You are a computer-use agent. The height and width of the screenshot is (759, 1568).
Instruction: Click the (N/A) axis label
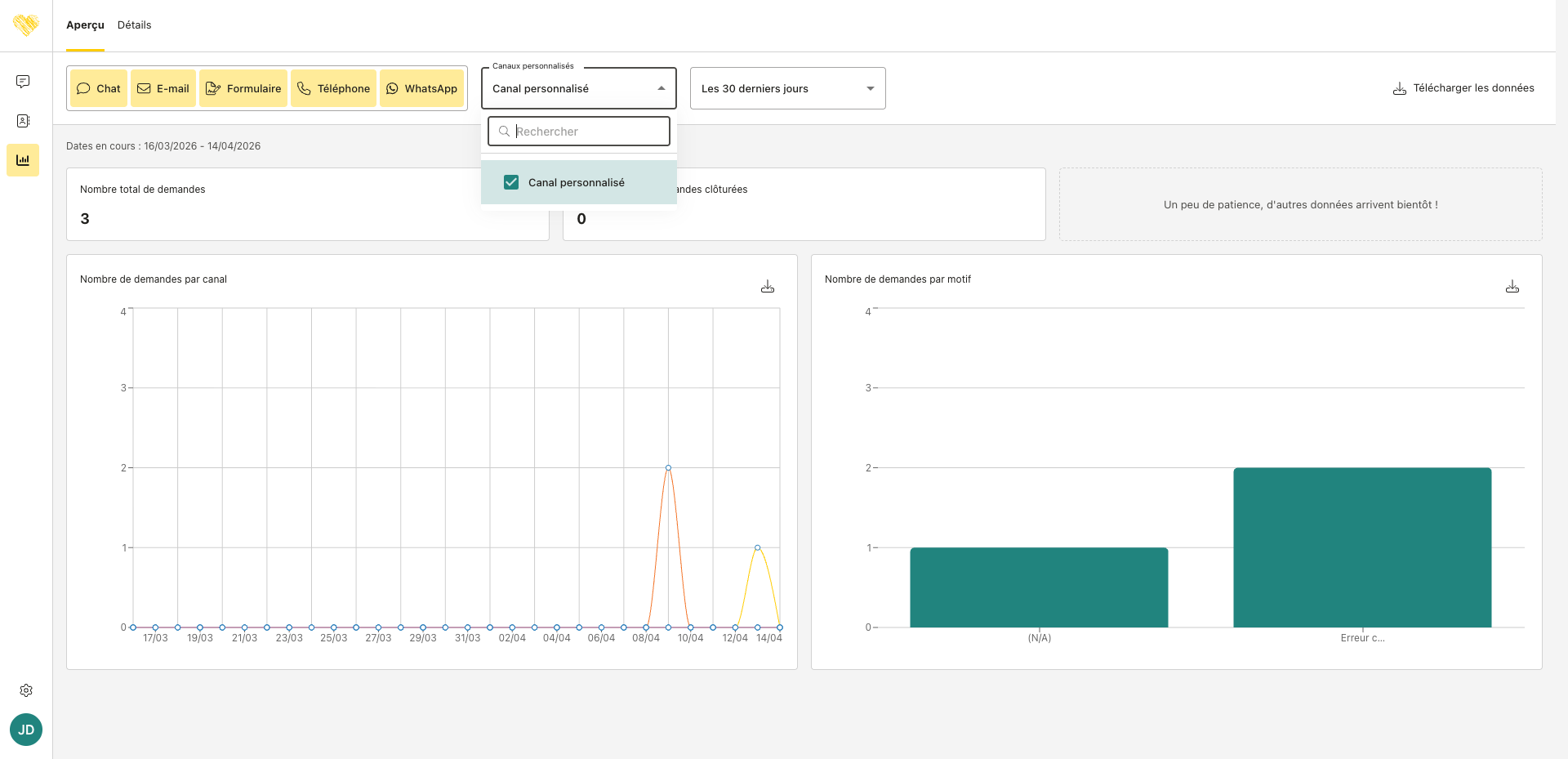(1040, 638)
